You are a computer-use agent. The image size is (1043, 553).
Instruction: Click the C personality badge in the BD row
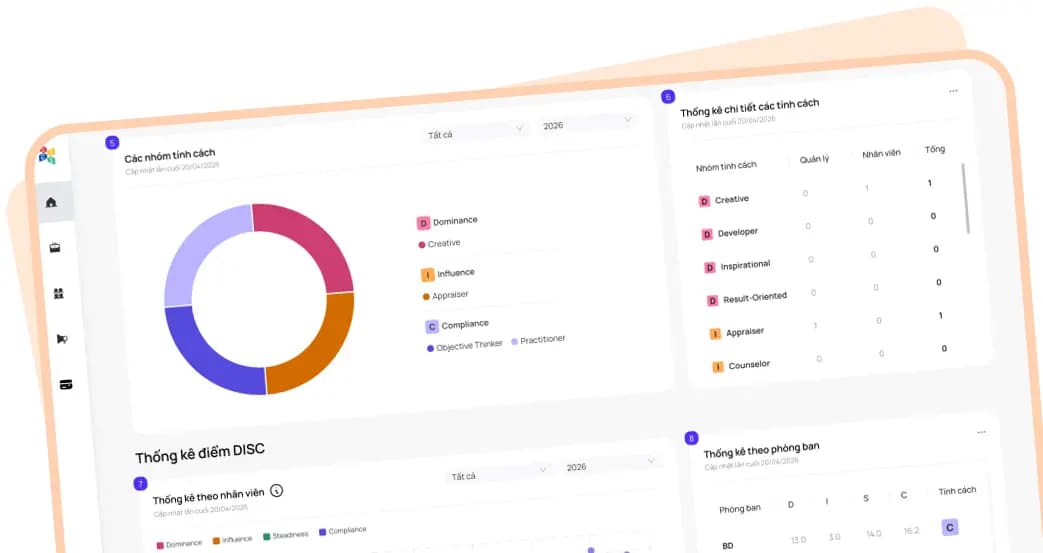pos(950,527)
